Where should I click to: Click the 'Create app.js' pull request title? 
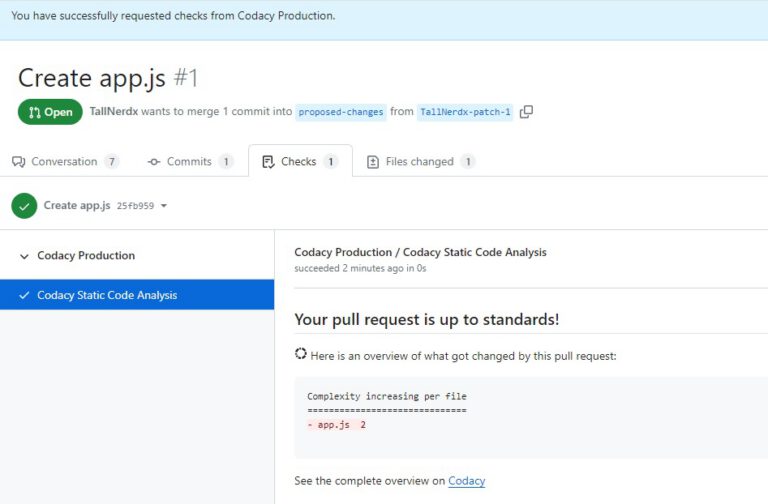coord(92,78)
